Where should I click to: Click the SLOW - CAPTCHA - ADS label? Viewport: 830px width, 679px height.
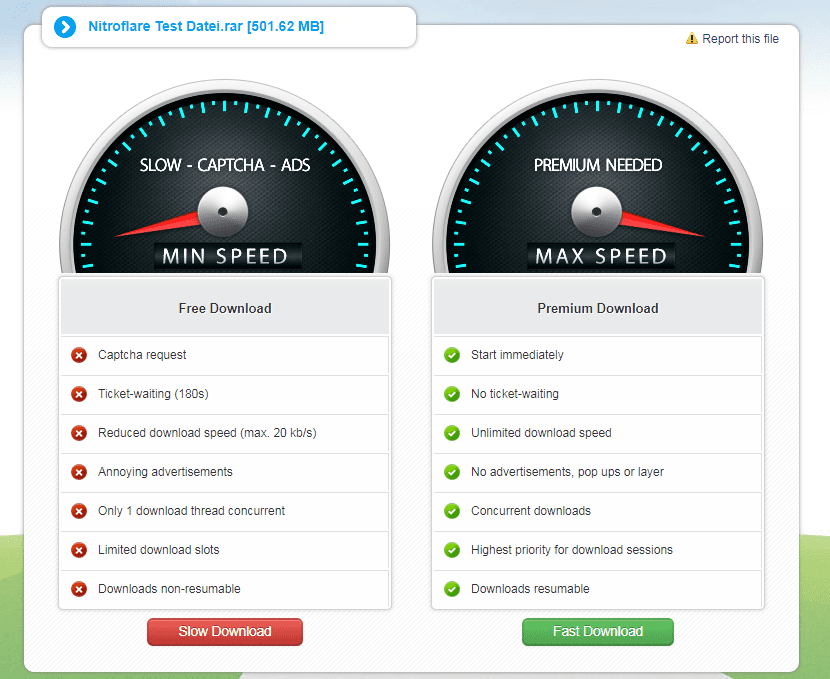click(225, 165)
